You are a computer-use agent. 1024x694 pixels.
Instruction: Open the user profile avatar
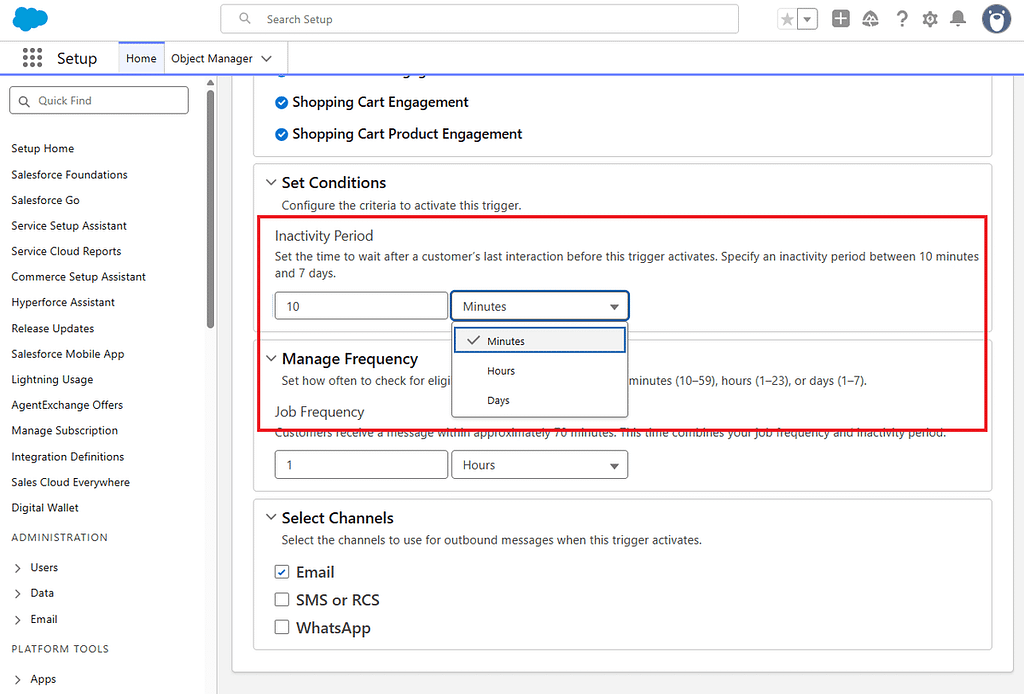pyautogui.click(x=996, y=19)
